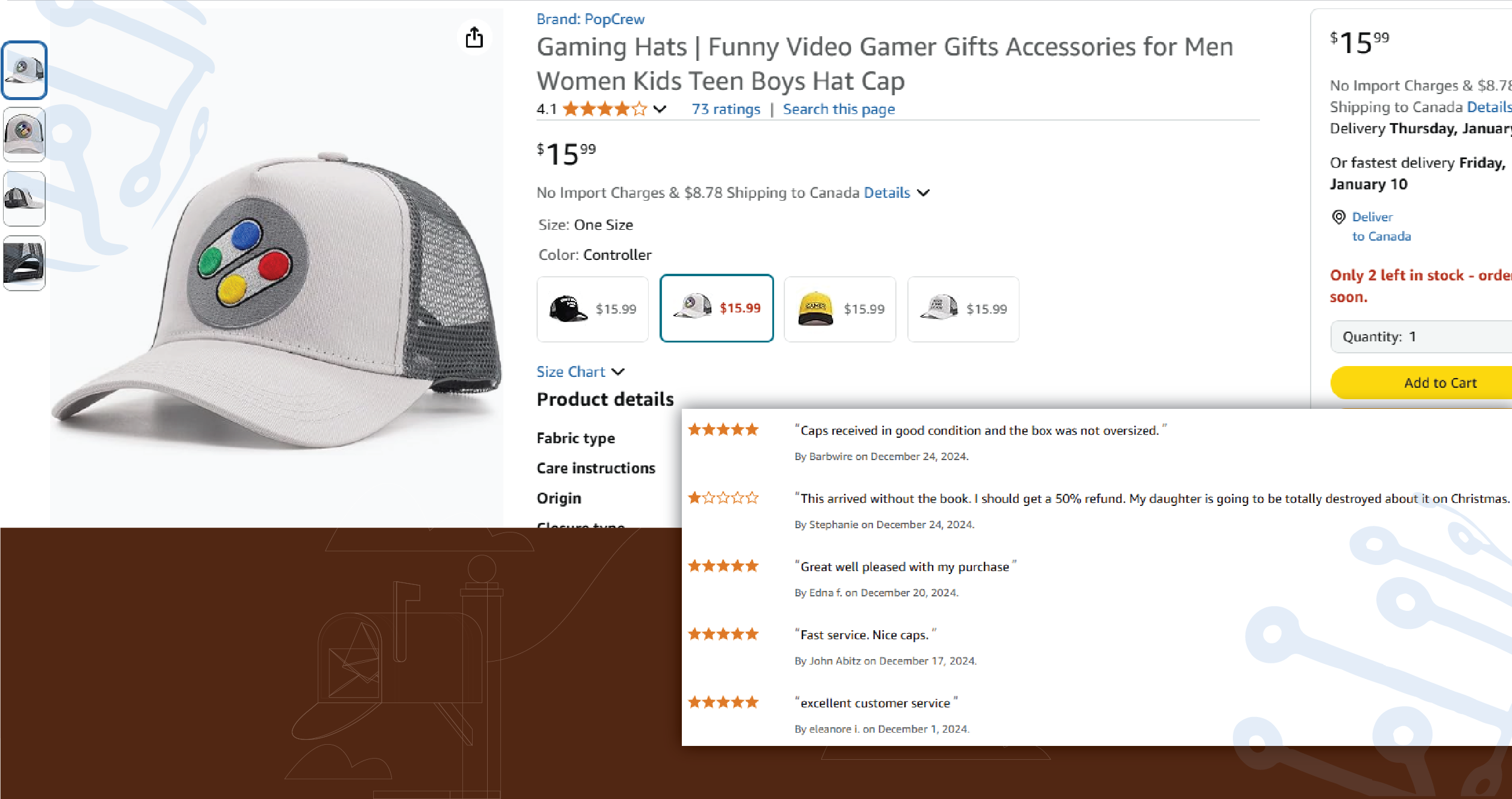Expand shipping Details chevron under price

tap(923, 193)
